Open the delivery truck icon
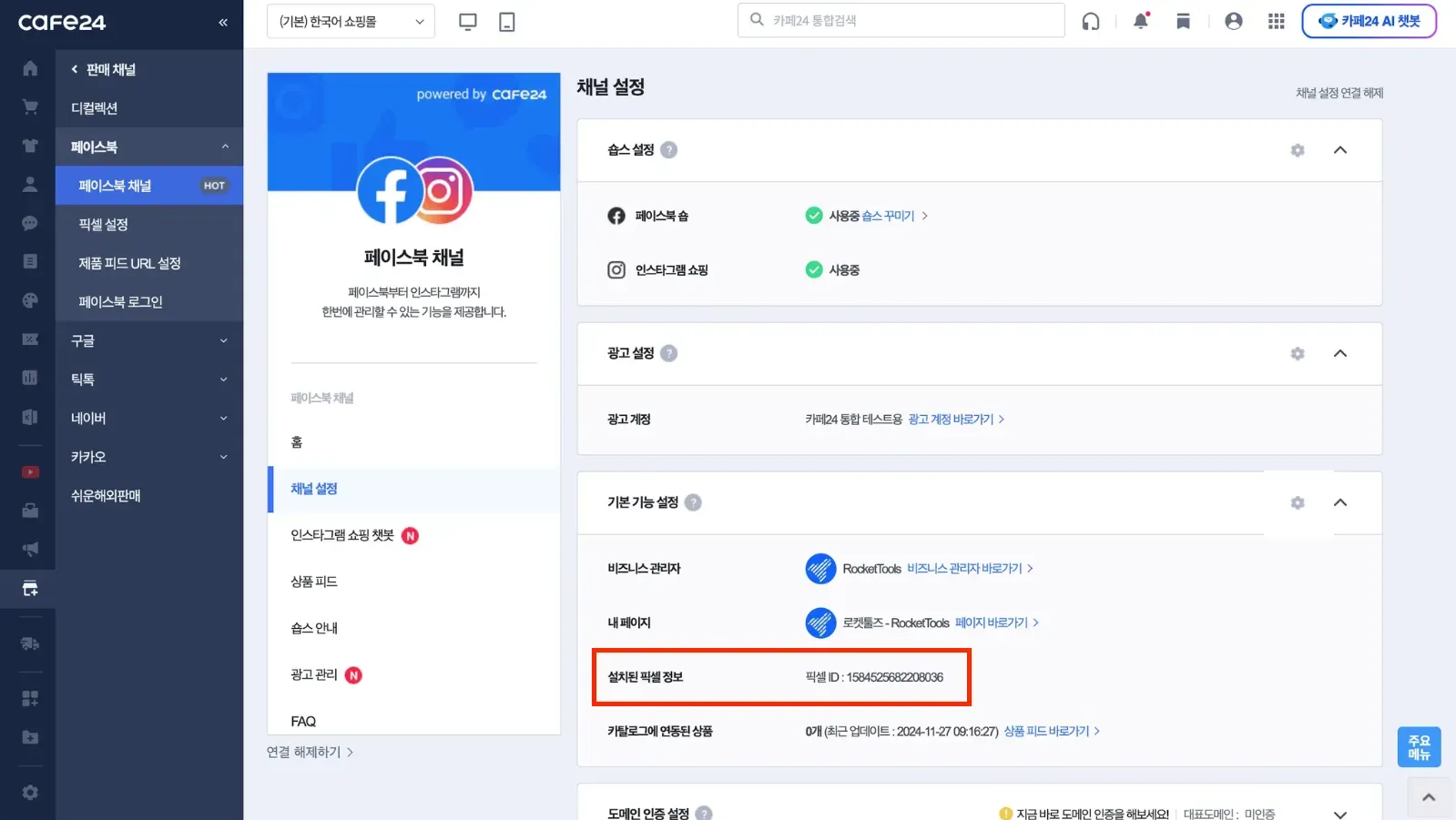 point(30,643)
